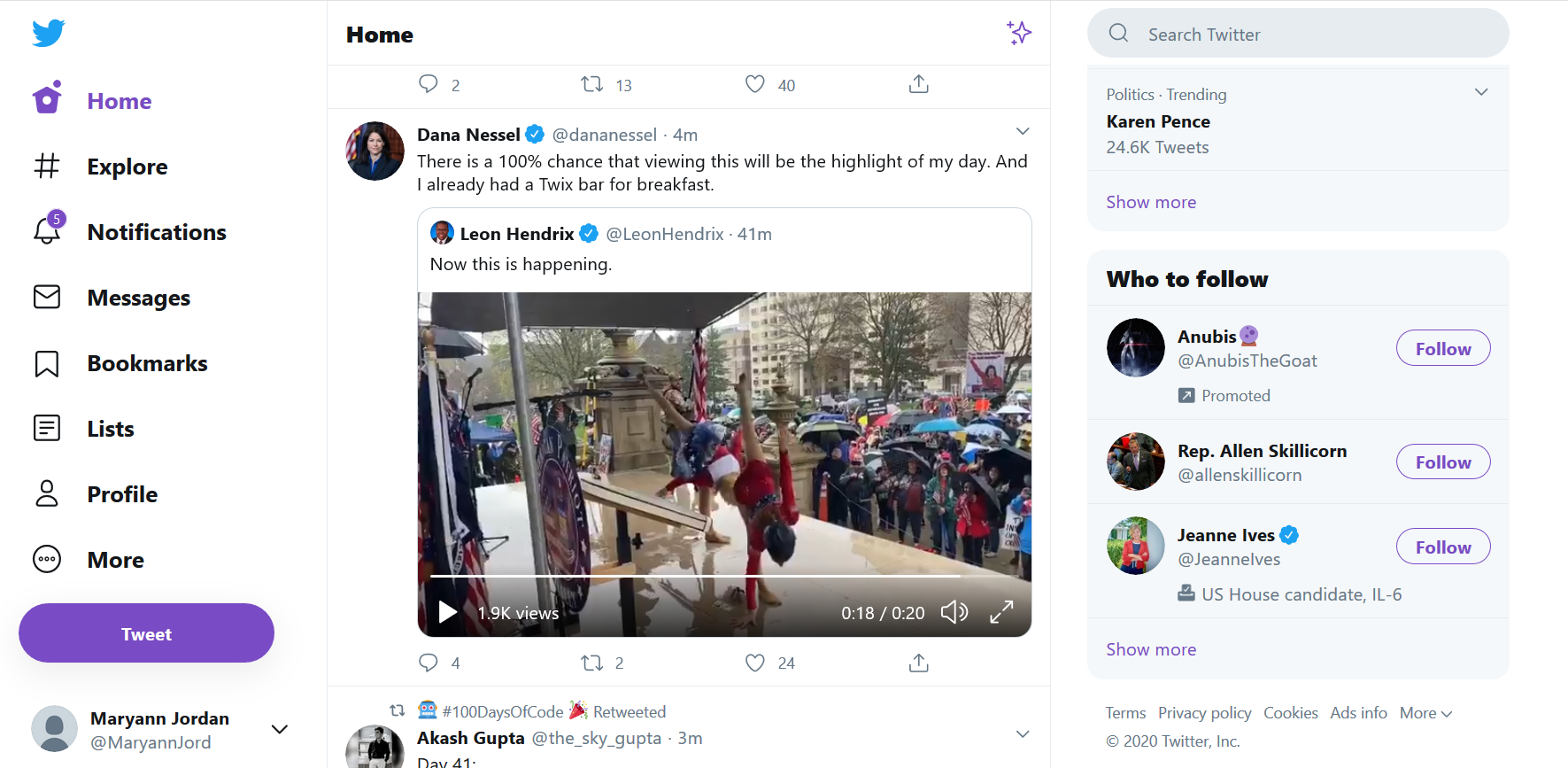Screen dimensions: 1568x768
Task: Retweet Dana Nessel's tweet
Action: click(591, 663)
